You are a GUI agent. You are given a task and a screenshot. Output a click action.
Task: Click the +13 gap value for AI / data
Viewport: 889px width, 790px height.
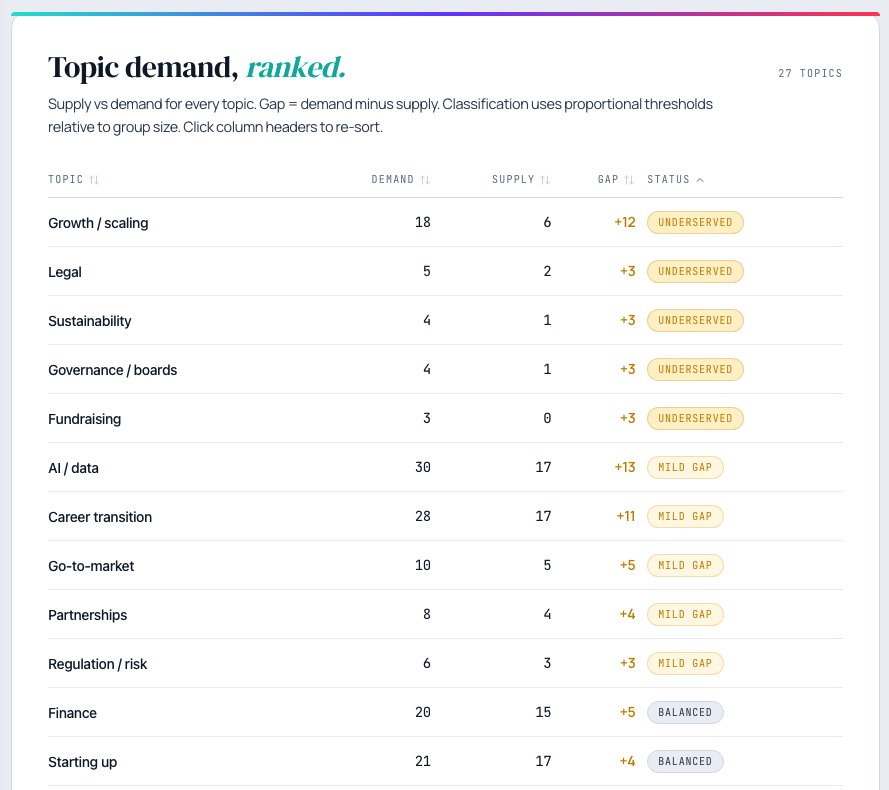click(x=625, y=467)
